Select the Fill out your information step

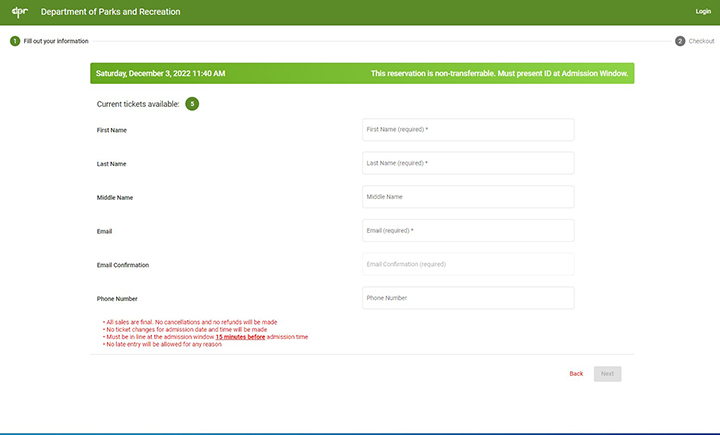(x=56, y=41)
